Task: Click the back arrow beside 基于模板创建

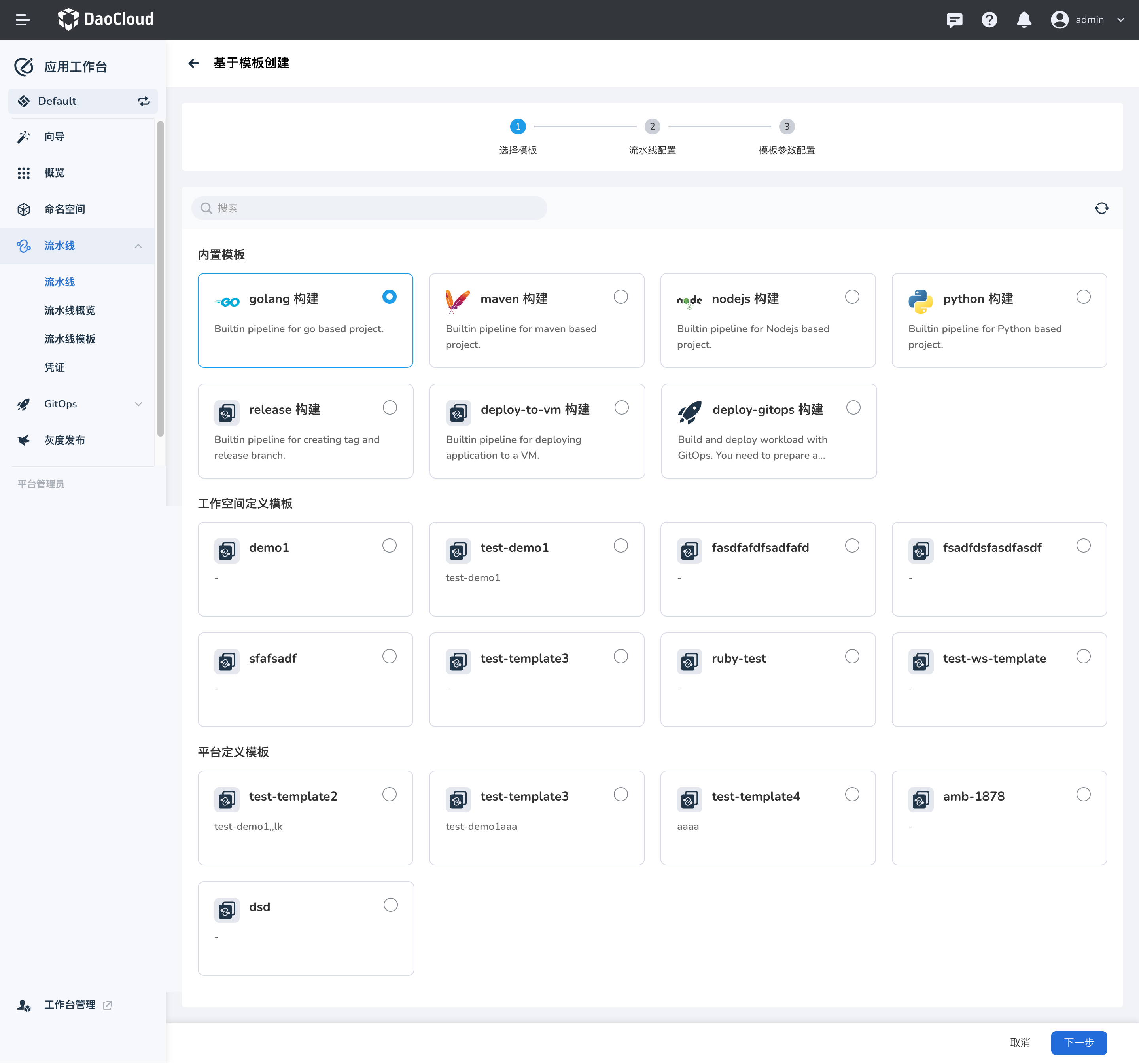Action: (x=194, y=63)
